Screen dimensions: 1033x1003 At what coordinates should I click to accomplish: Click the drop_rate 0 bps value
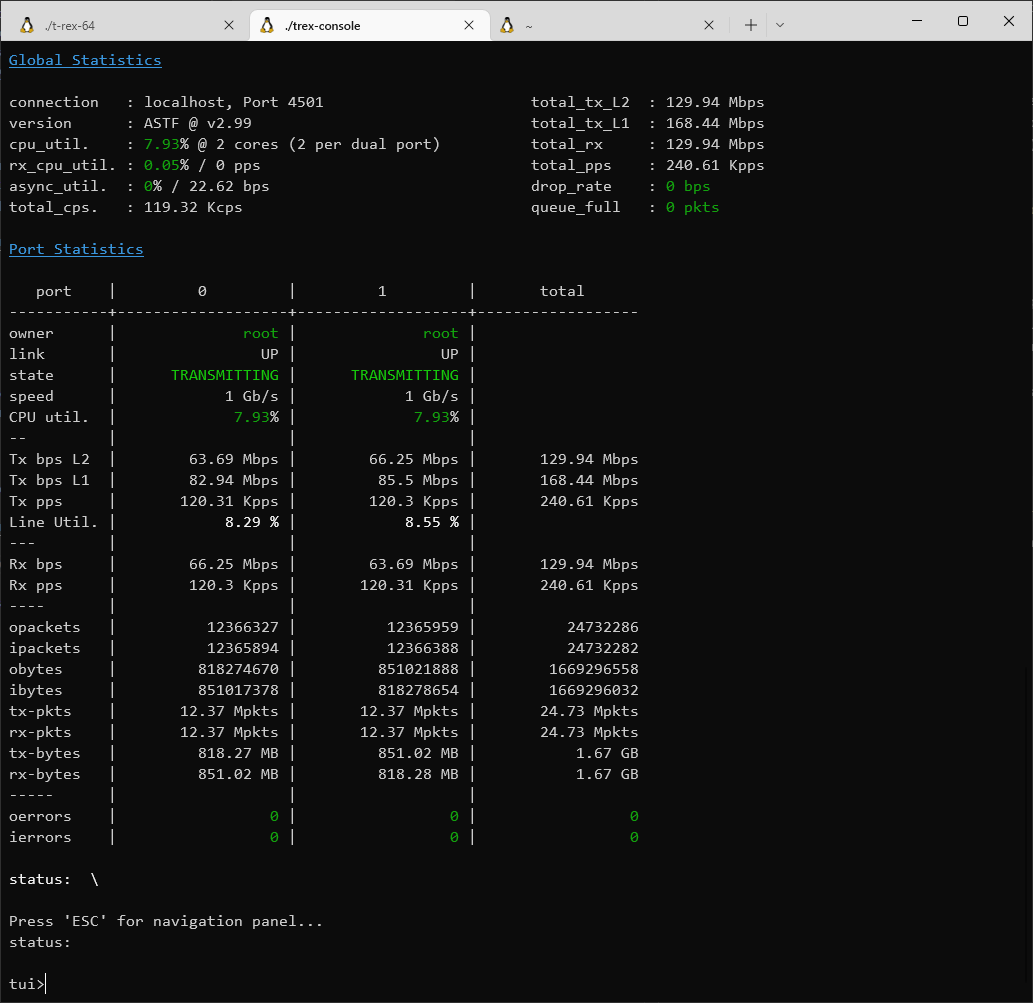click(x=688, y=186)
